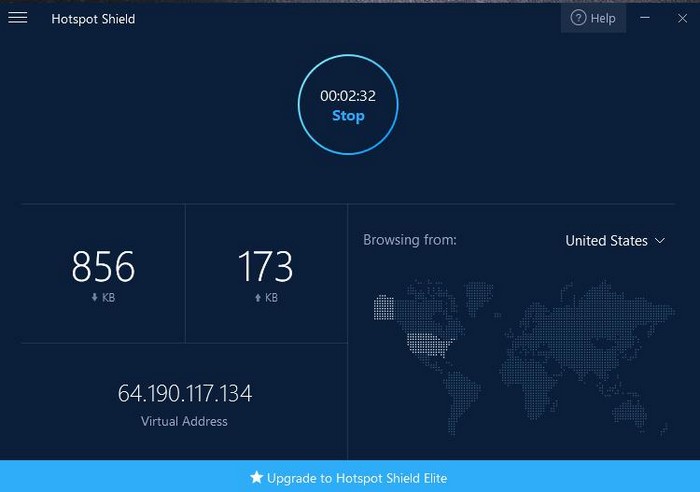Click the world map graphic
700x492 pixels.
coord(524,357)
